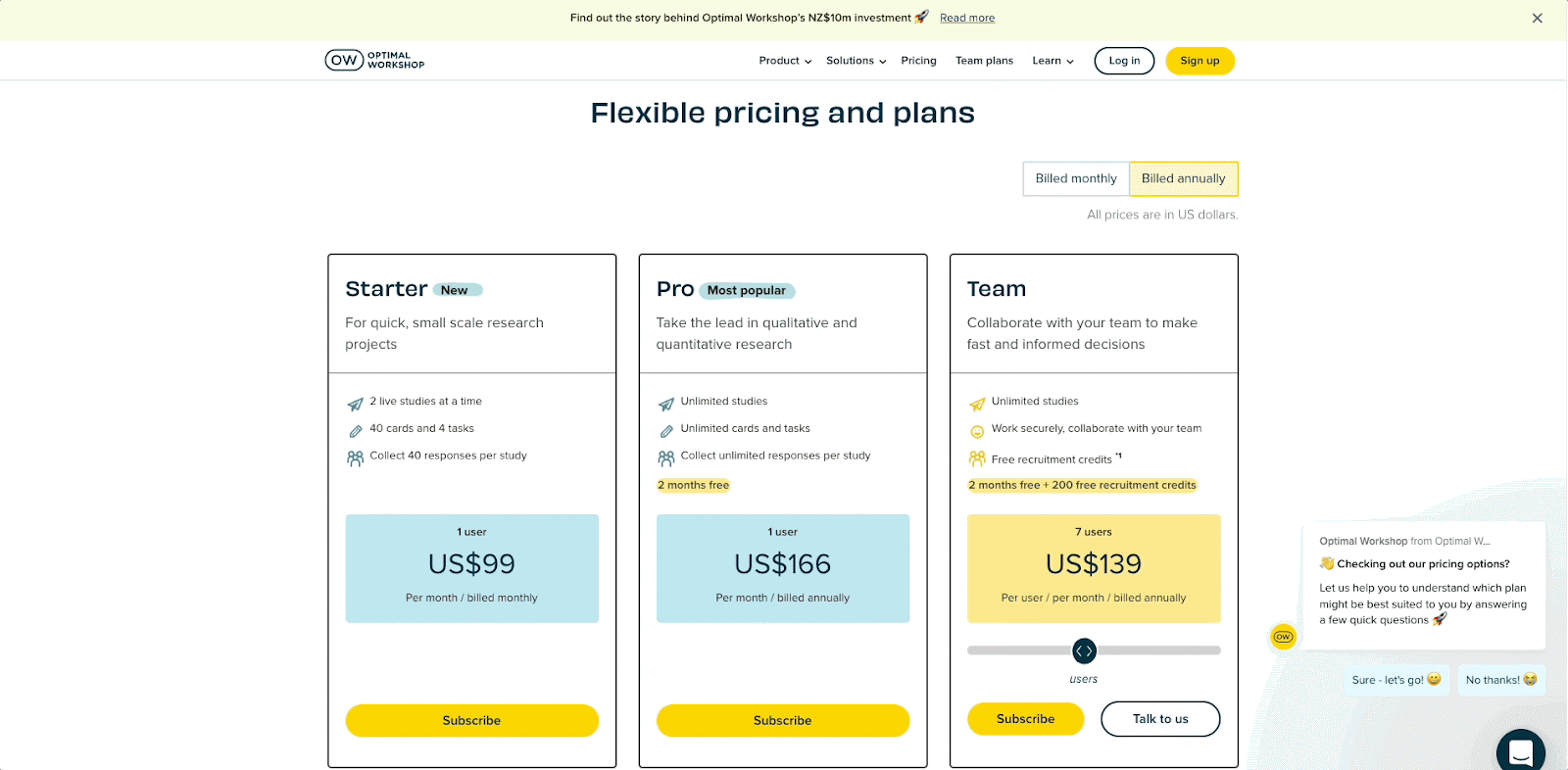Click the right end of users slider track
The width and height of the screenshot is (1568, 770).
point(1216,650)
